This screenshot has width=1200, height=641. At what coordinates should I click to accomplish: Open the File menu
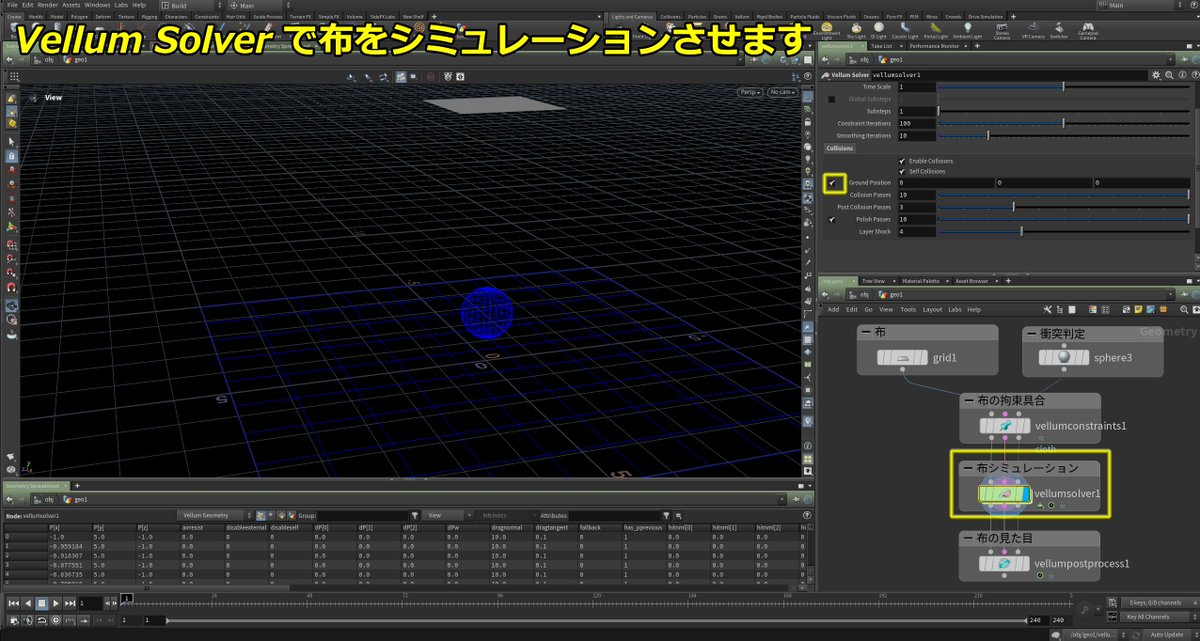coord(11,5)
